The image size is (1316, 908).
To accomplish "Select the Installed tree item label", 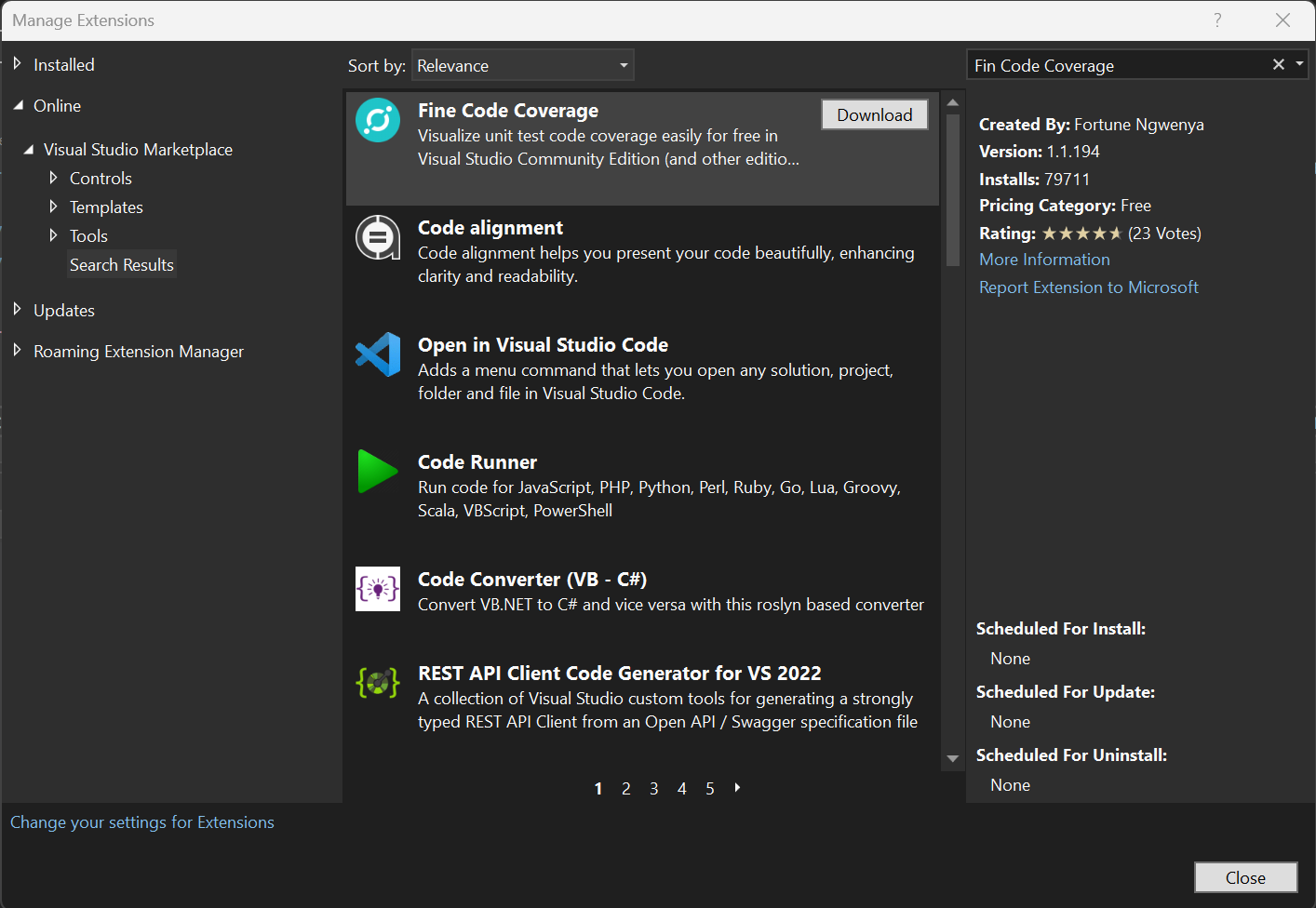I will pos(64,64).
